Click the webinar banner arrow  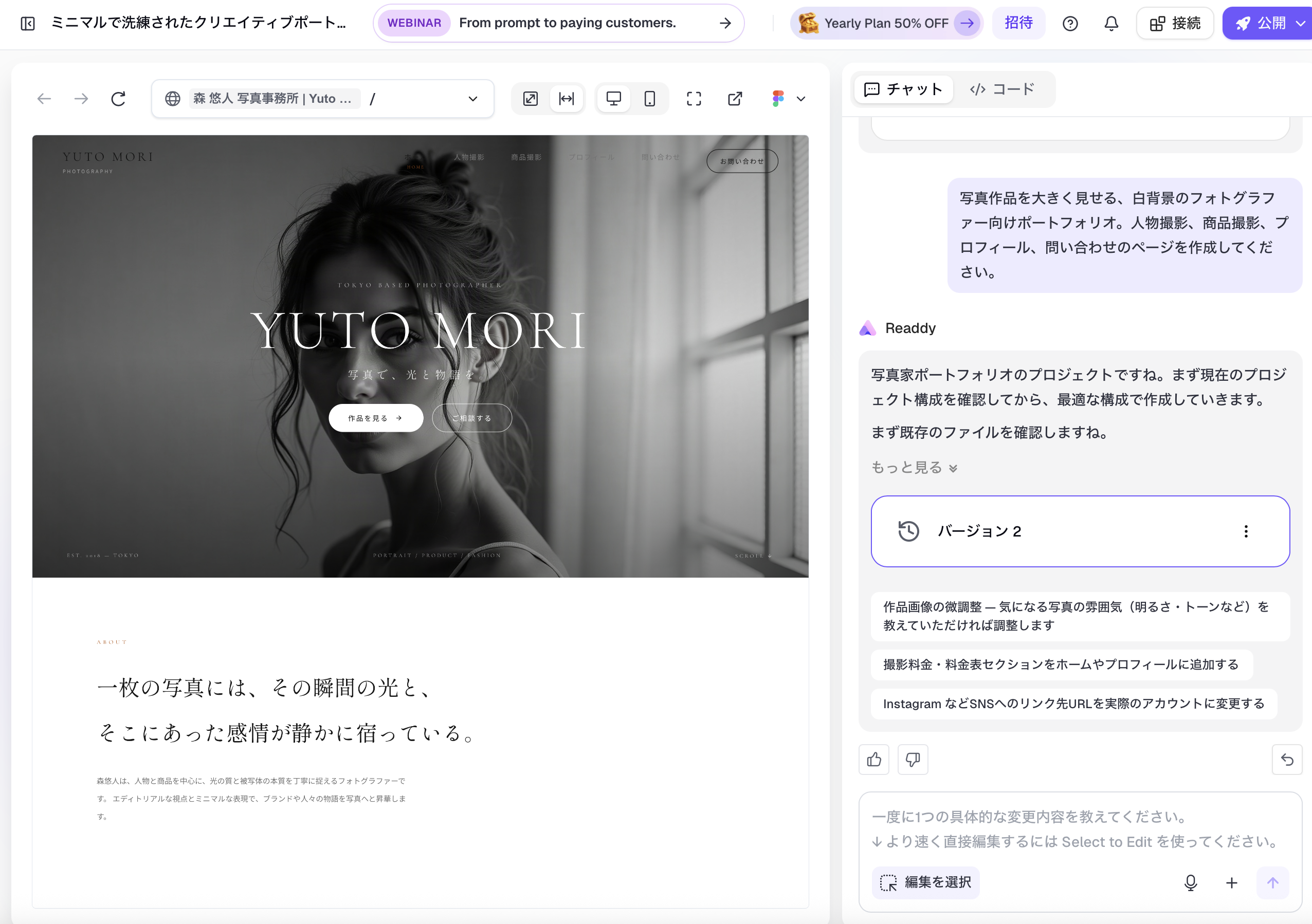725,23
